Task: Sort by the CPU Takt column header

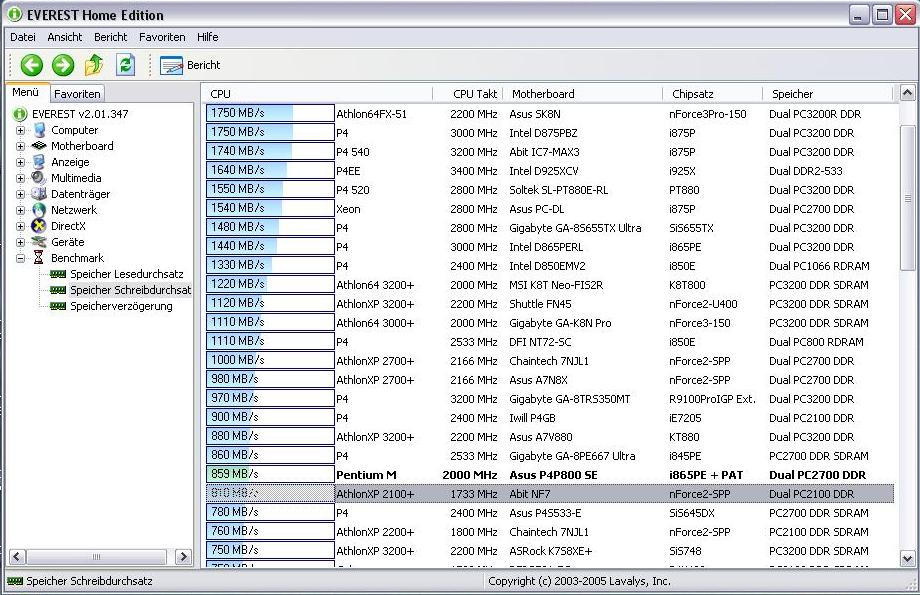Action: pyautogui.click(x=468, y=94)
